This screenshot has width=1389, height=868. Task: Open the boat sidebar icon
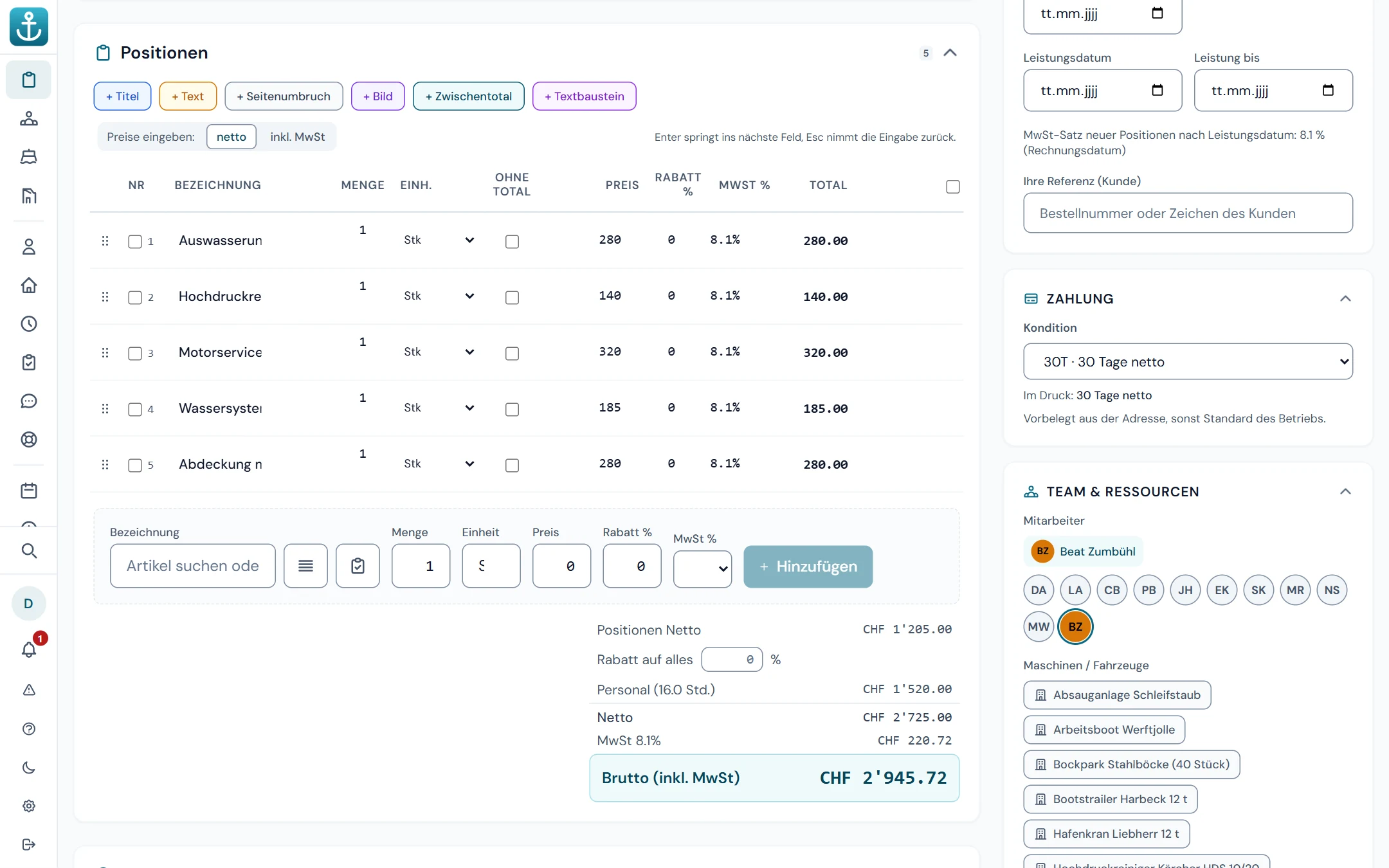pyautogui.click(x=29, y=157)
